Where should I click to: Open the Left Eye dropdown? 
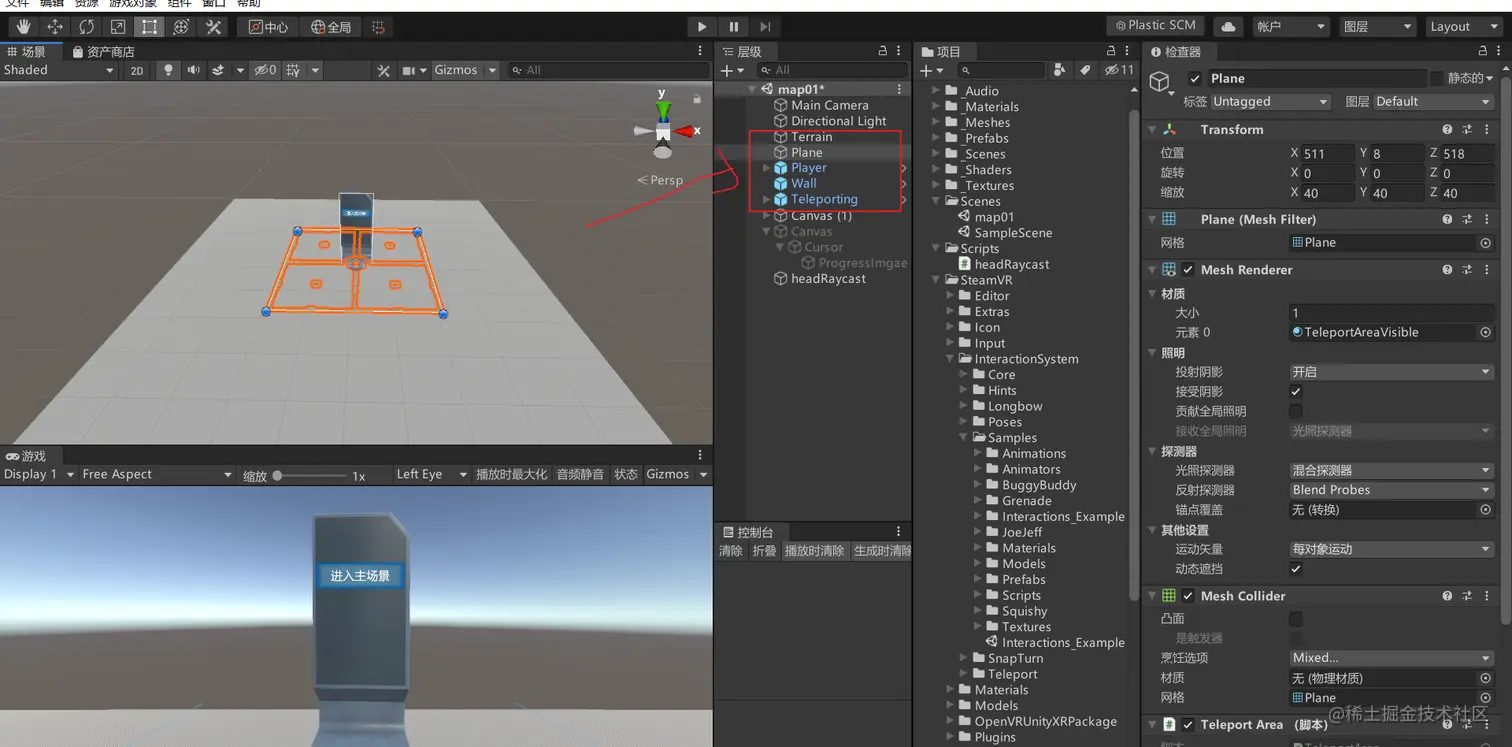431,474
